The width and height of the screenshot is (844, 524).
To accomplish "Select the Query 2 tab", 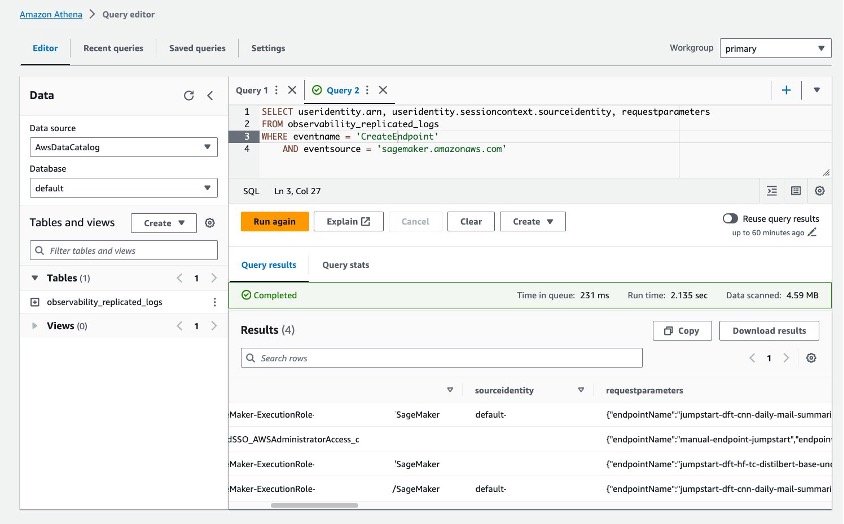I will (342, 90).
